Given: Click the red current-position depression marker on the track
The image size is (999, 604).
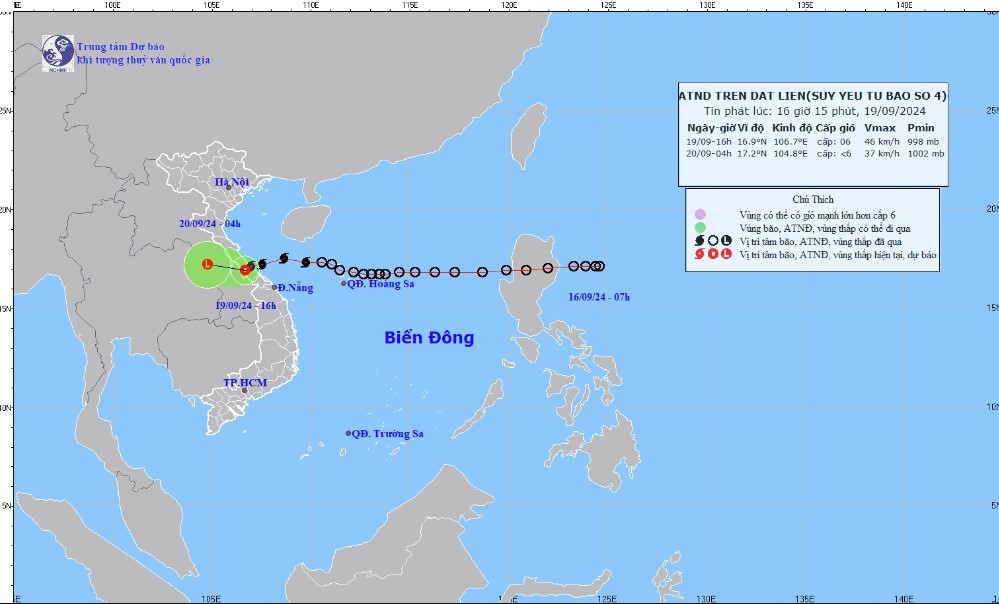Looking at the screenshot, I should tap(245, 269).
